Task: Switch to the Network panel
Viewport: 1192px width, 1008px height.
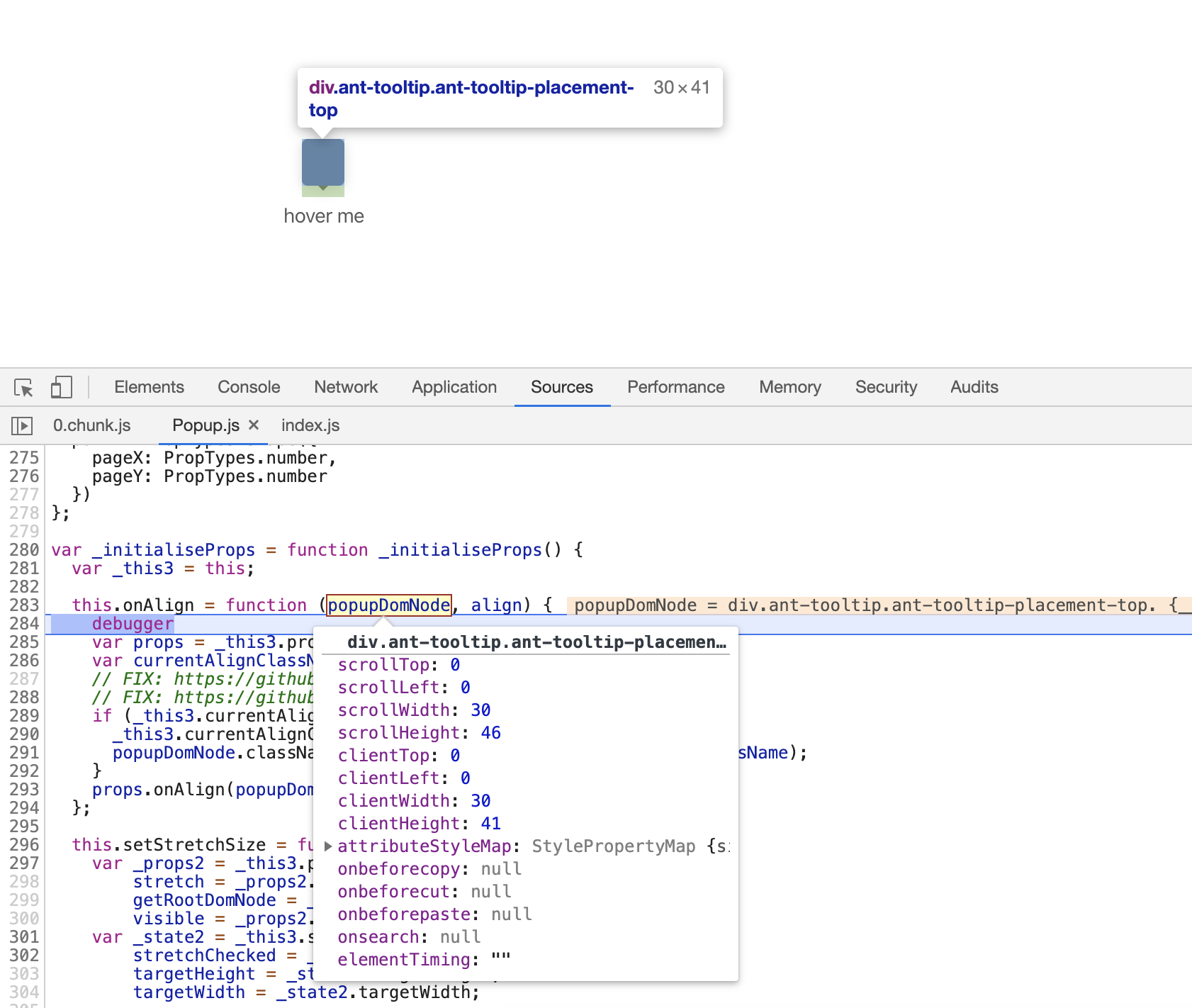Action: [346, 387]
